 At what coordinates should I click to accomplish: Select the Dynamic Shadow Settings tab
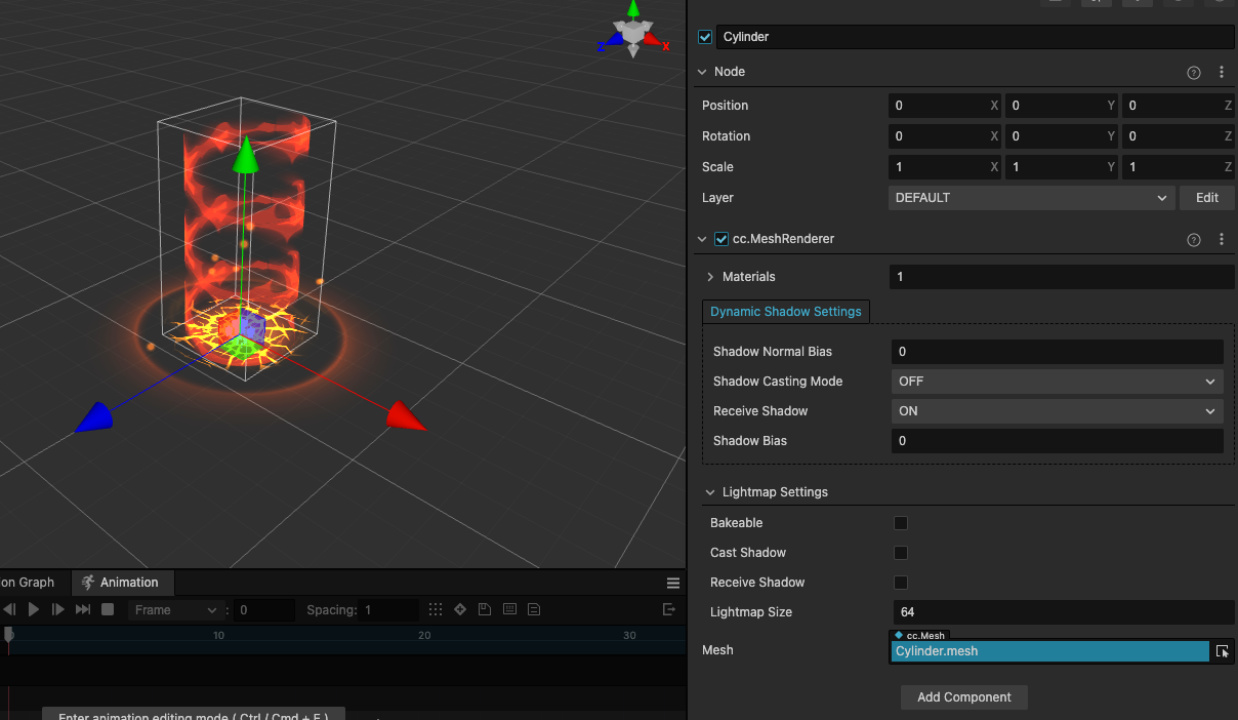(x=786, y=311)
